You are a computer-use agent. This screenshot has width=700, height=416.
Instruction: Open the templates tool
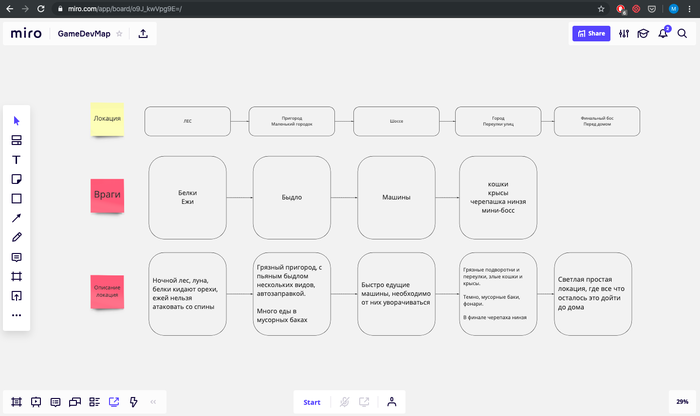tap(17, 140)
